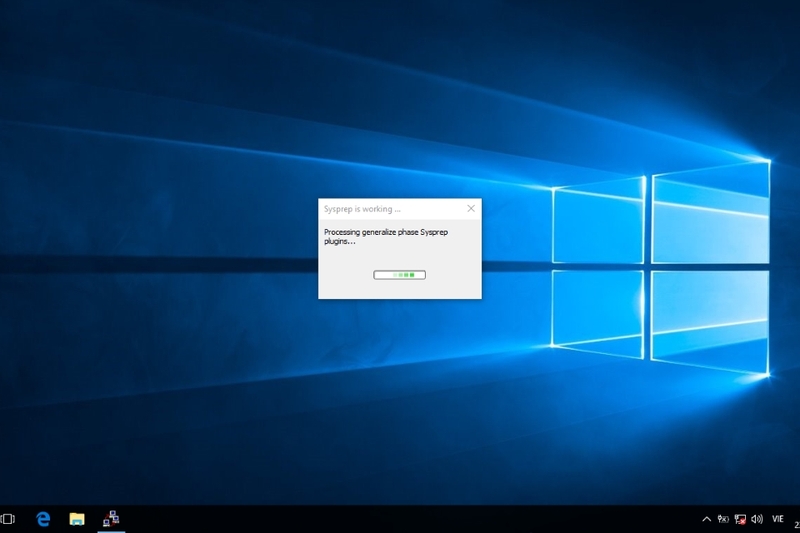Open the volume speaker tray icon
This screenshot has width=800, height=533.
tap(757, 519)
